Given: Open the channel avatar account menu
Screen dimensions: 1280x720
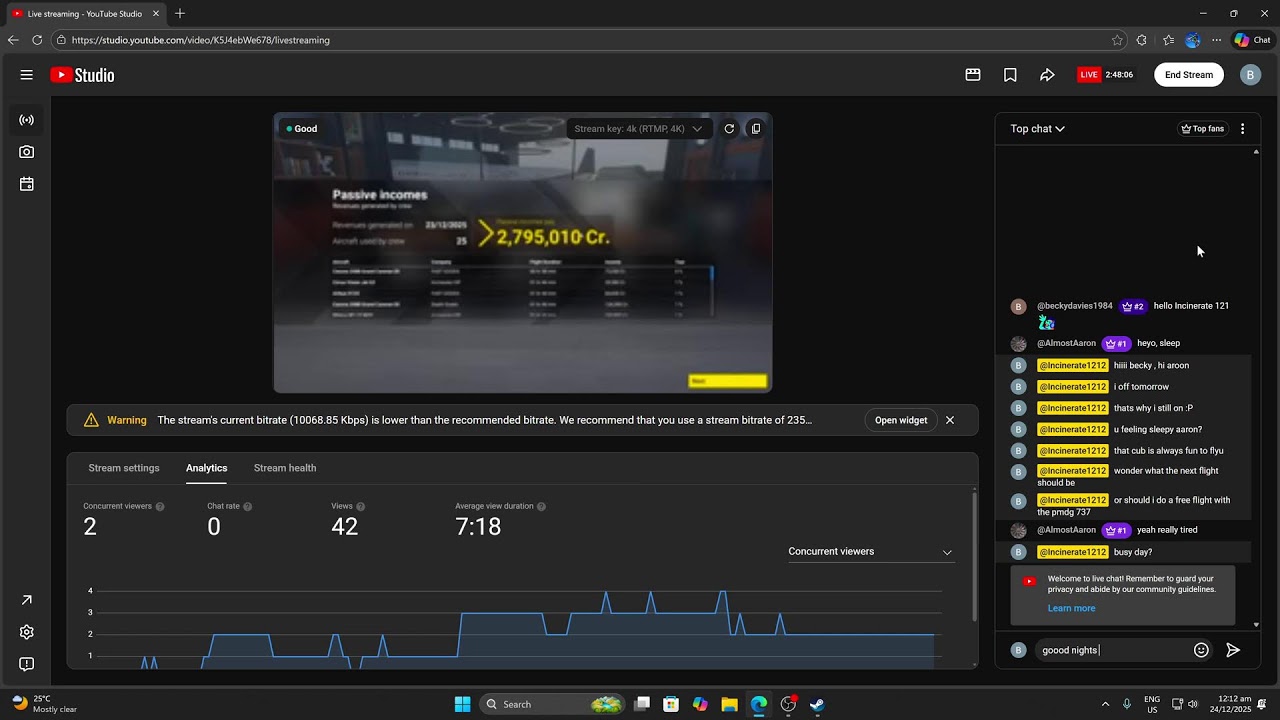Looking at the screenshot, I should (1250, 75).
